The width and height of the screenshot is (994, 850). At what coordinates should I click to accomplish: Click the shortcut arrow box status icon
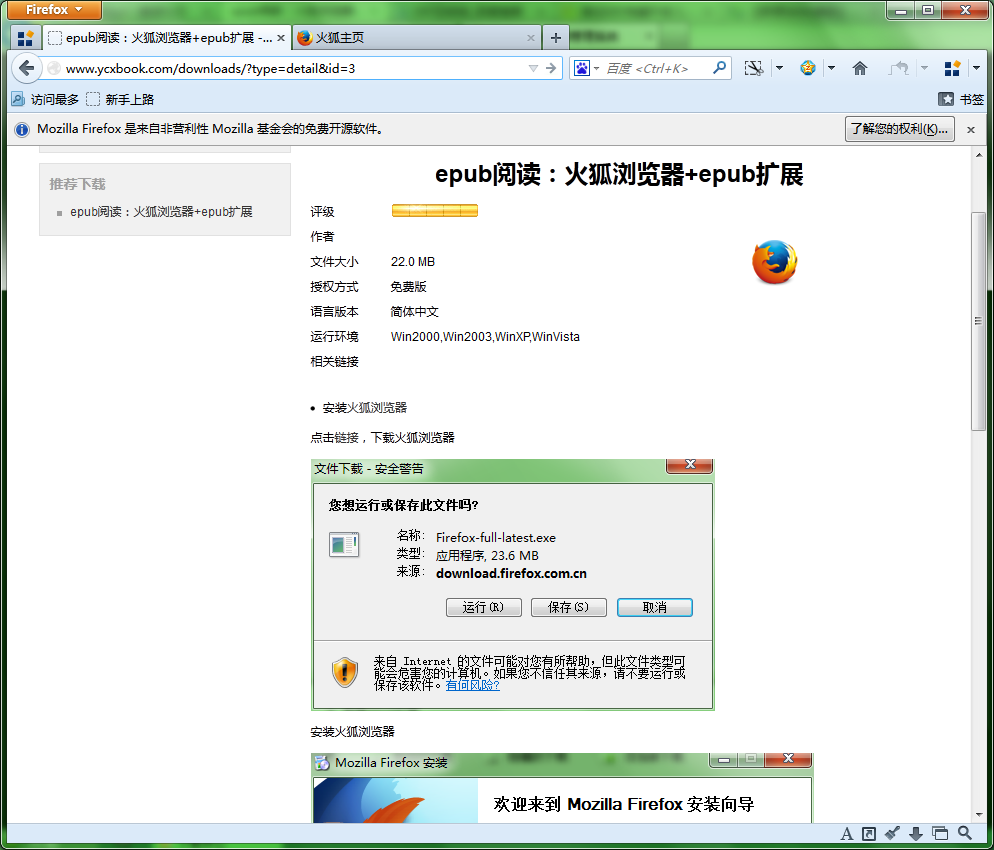click(x=868, y=834)
